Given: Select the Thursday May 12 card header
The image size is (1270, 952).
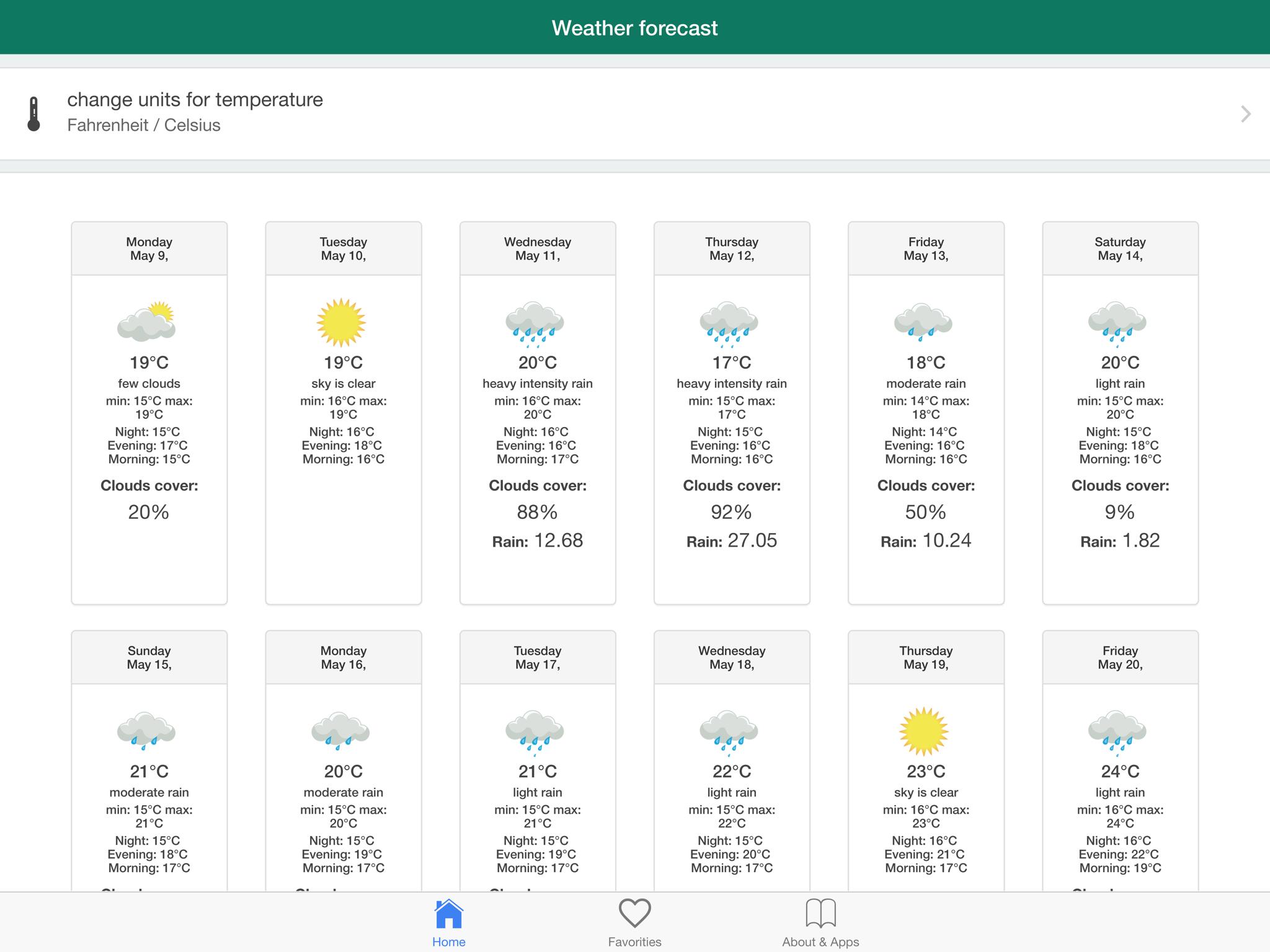Looking at the screenshot, I should (x=732, y=249).
